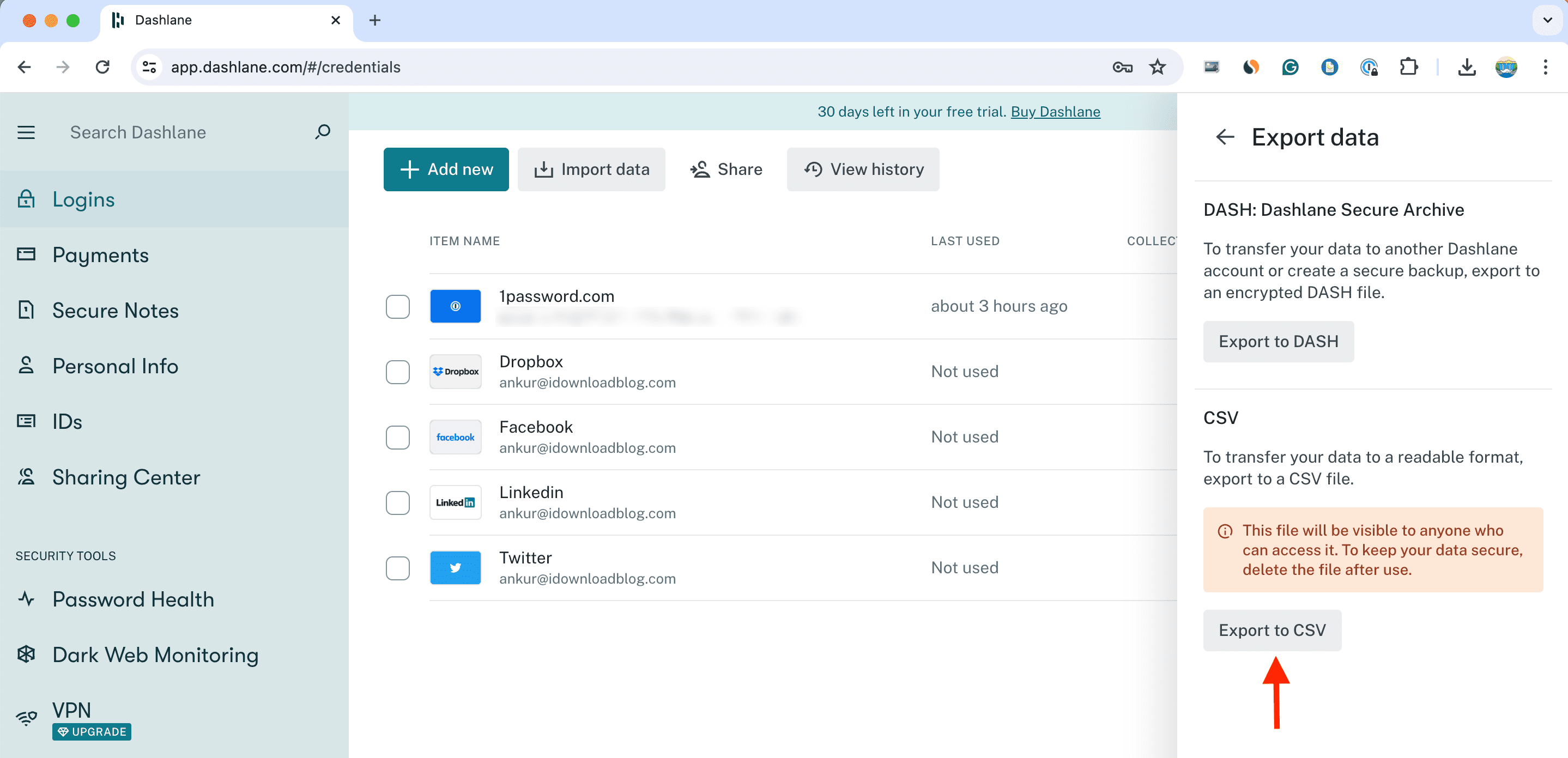Open Password Health in security tools
This screenshot has height=758, width=1568.
(132, 599)
